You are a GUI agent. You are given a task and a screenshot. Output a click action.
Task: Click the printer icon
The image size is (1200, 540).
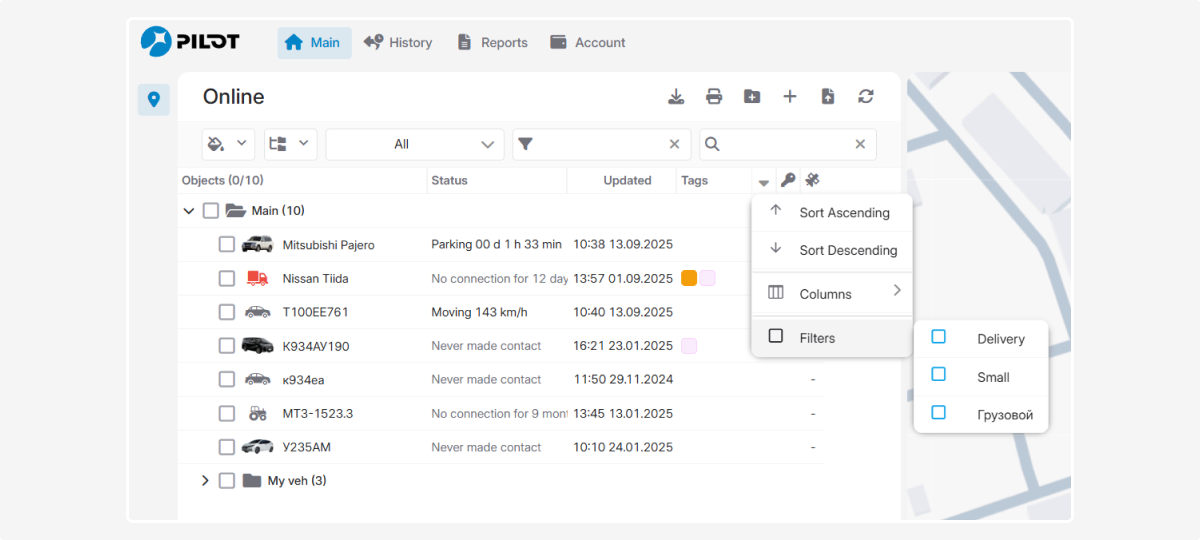tap(714, 97)
